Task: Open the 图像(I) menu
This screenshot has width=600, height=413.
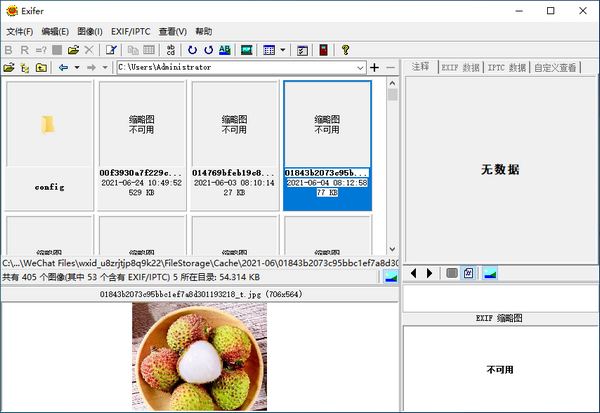Action: 90,31
